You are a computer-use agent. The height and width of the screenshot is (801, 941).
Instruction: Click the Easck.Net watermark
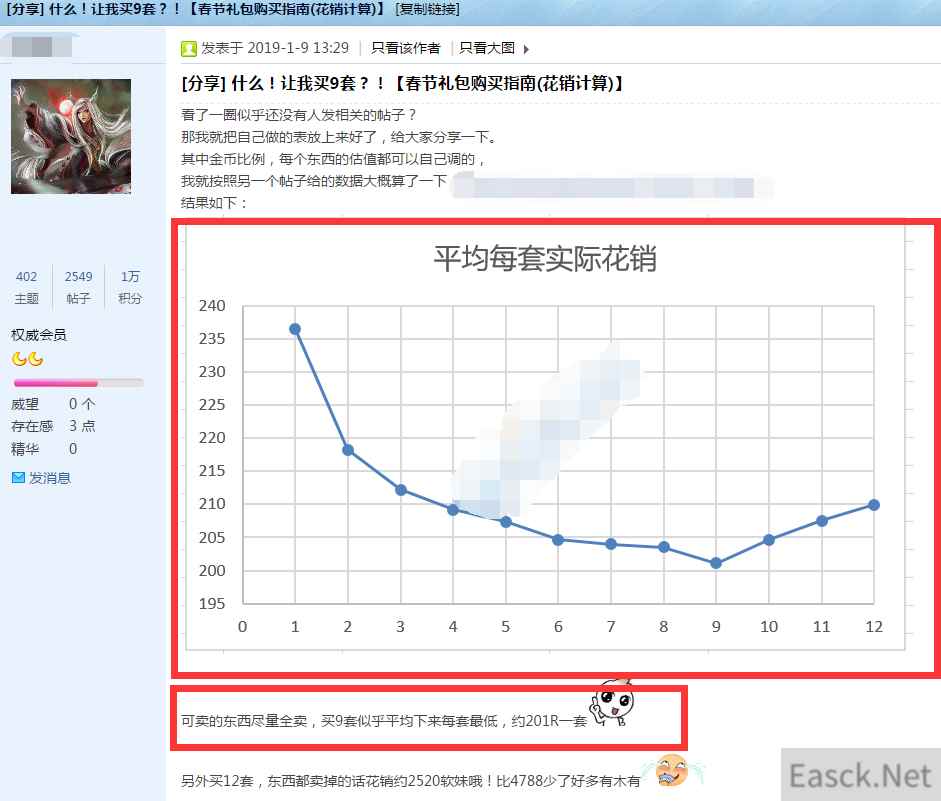(x=858, y=774)
